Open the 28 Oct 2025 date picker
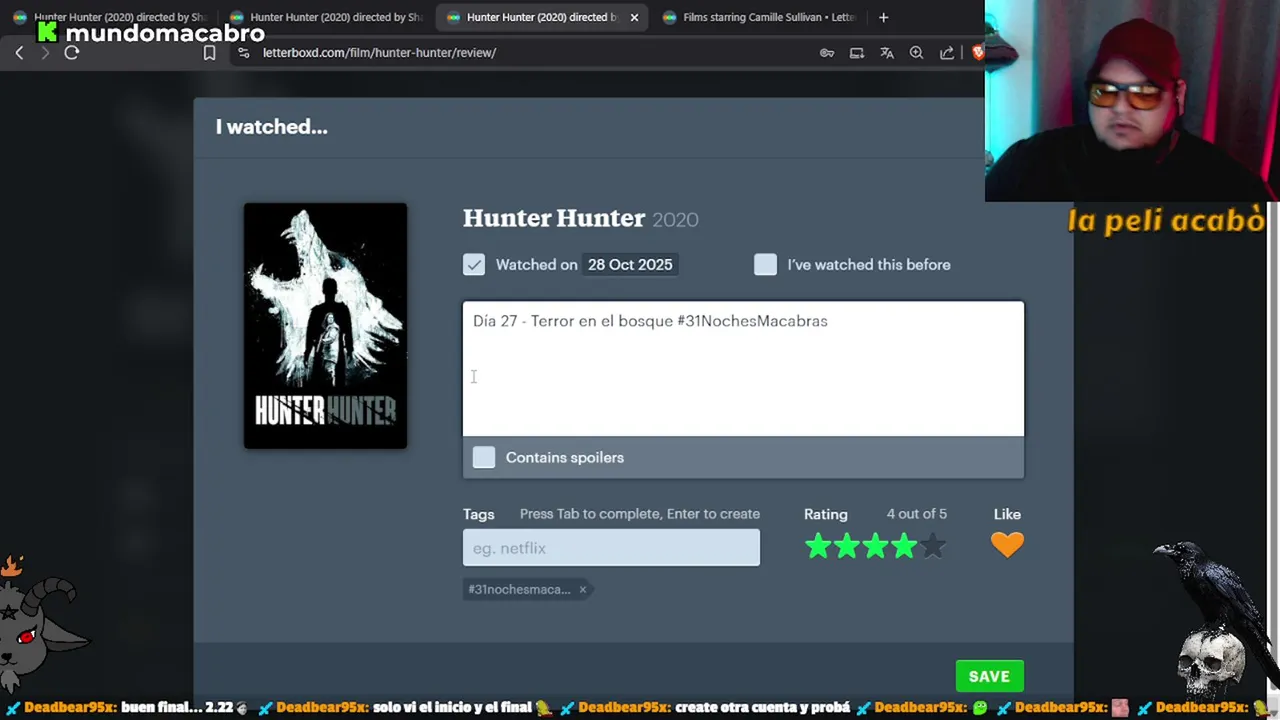Image resolution: width=1280 pixels, height=720 pixels. pos(630,265)
